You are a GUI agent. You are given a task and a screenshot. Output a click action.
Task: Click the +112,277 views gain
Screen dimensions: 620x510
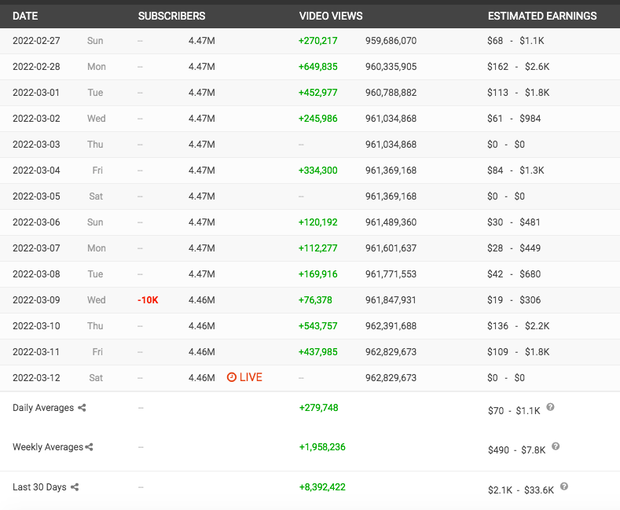(x=318, y=248)
